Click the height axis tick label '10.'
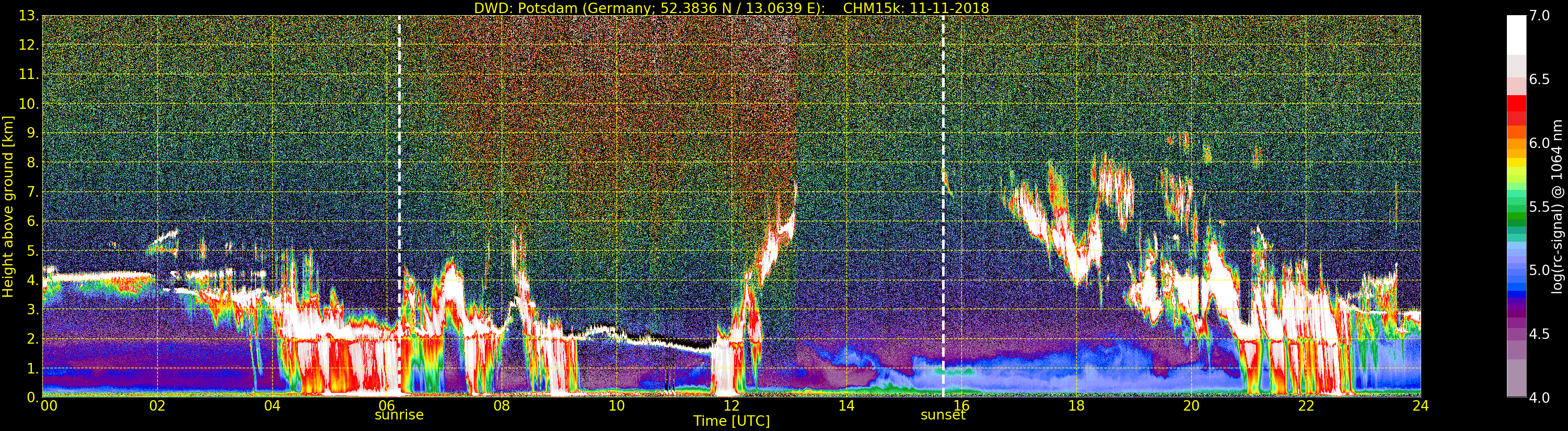Screen dimensions: 1568x431 [x=29, y=104]
